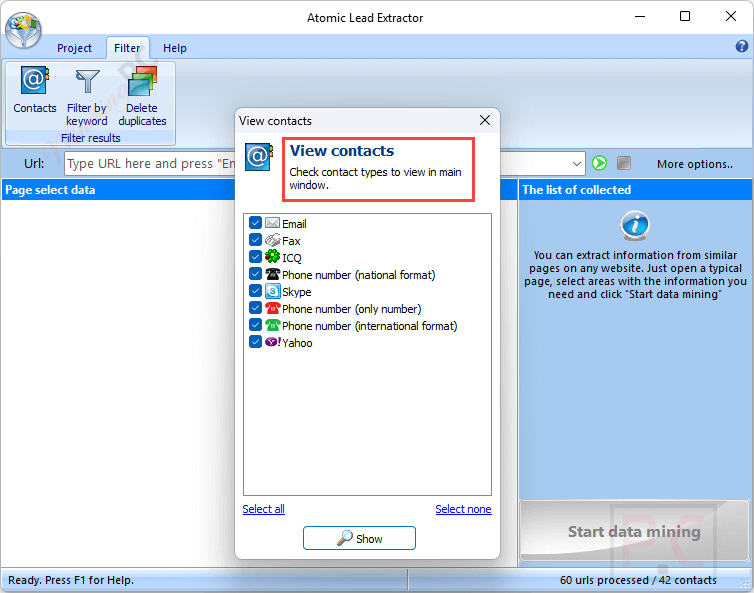Click the green phone international format icon
Screen dimensions: 754x593
(272, 325)
